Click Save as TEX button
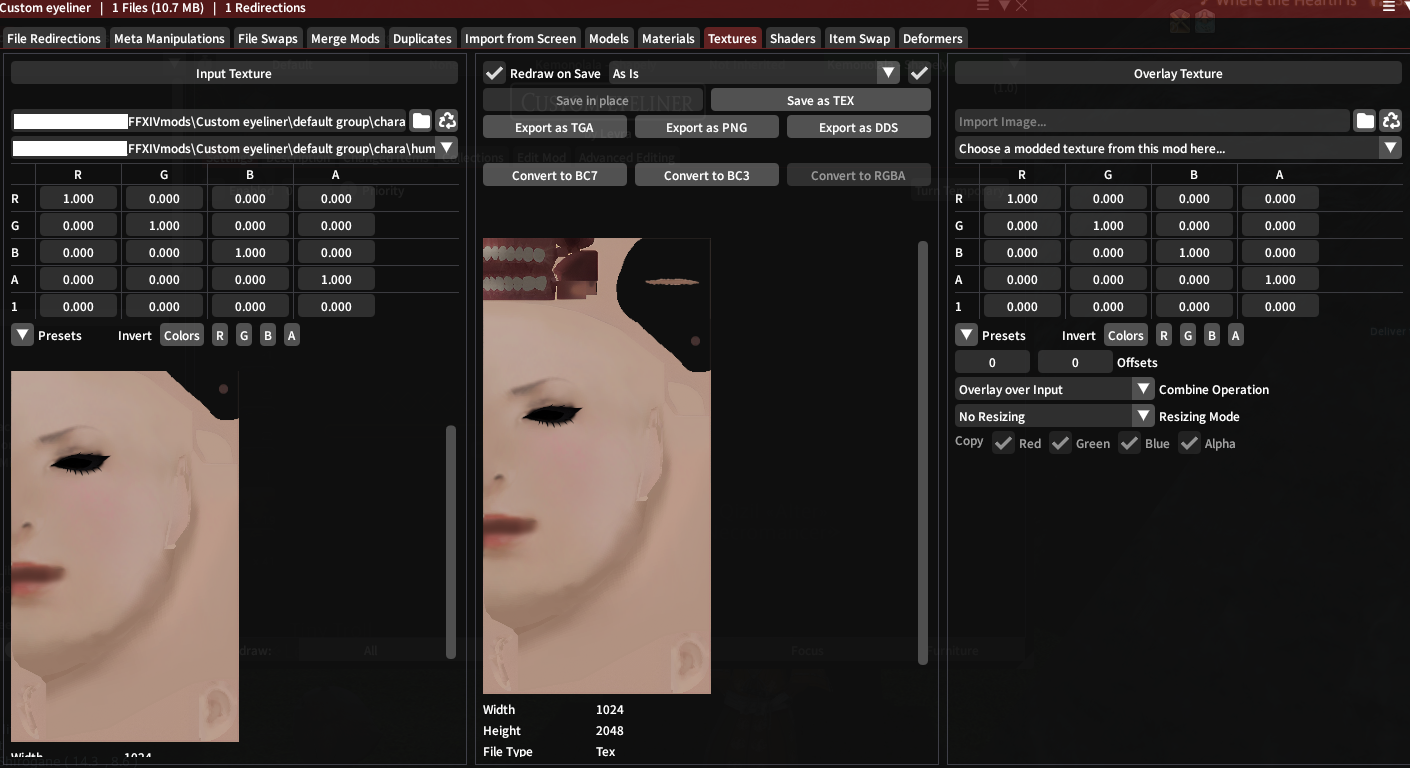 pyautogui.click(x=821, y=100)
